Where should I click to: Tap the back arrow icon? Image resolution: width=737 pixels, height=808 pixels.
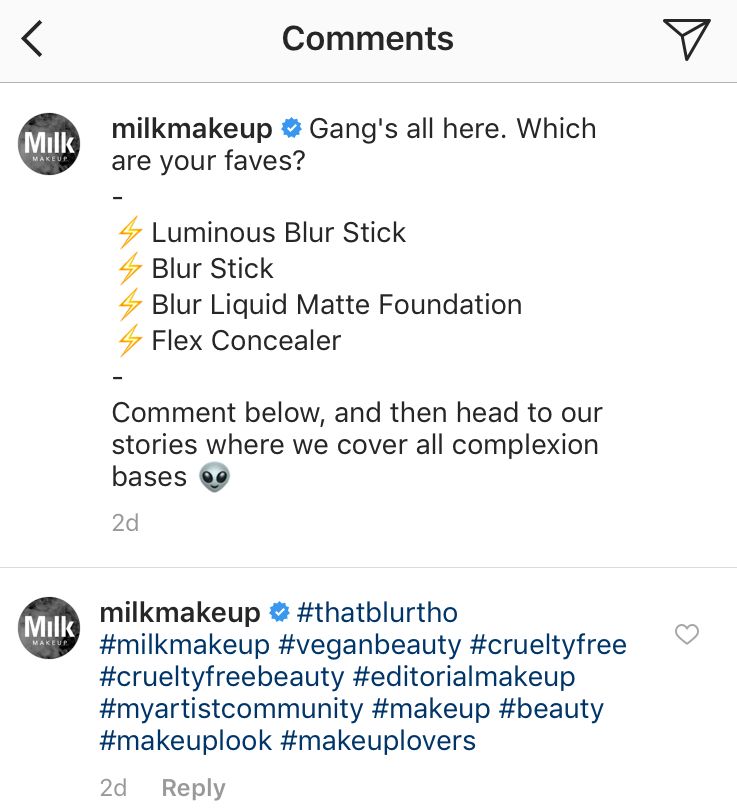click(33, 39)
